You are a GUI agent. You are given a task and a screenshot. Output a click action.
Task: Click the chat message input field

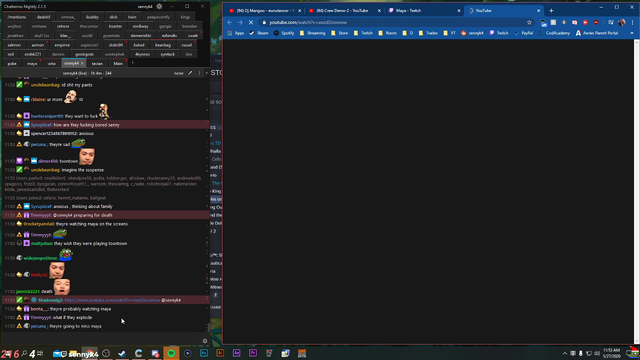[102, 339]
